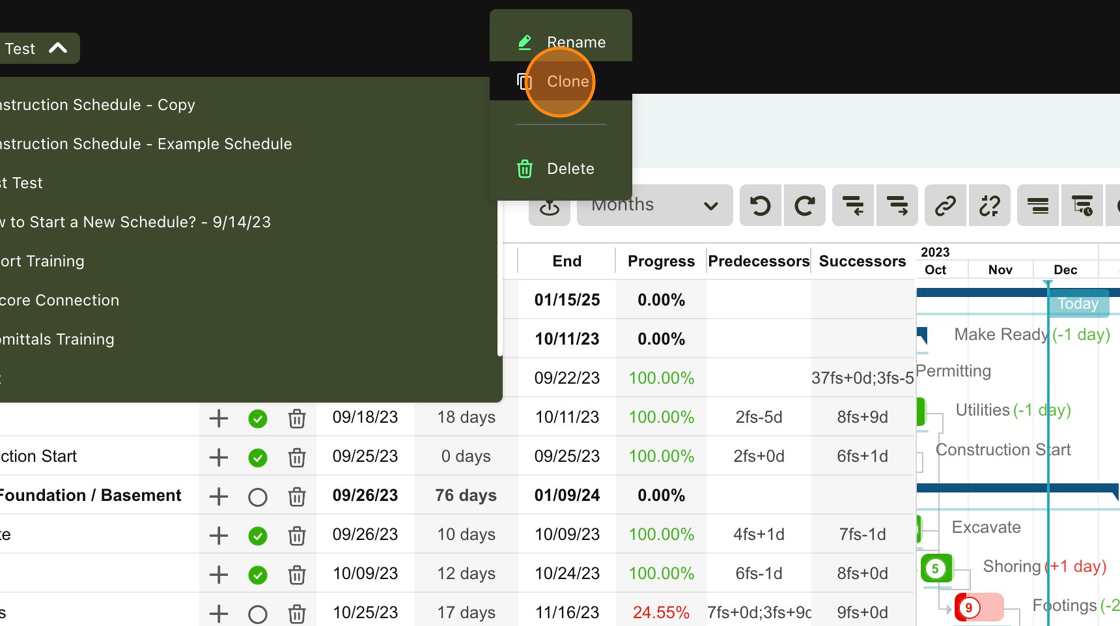The height and width of the screenshot is (626, 1120).
Task: Click the end date cell 01/09/24
Action: [567, 495]
